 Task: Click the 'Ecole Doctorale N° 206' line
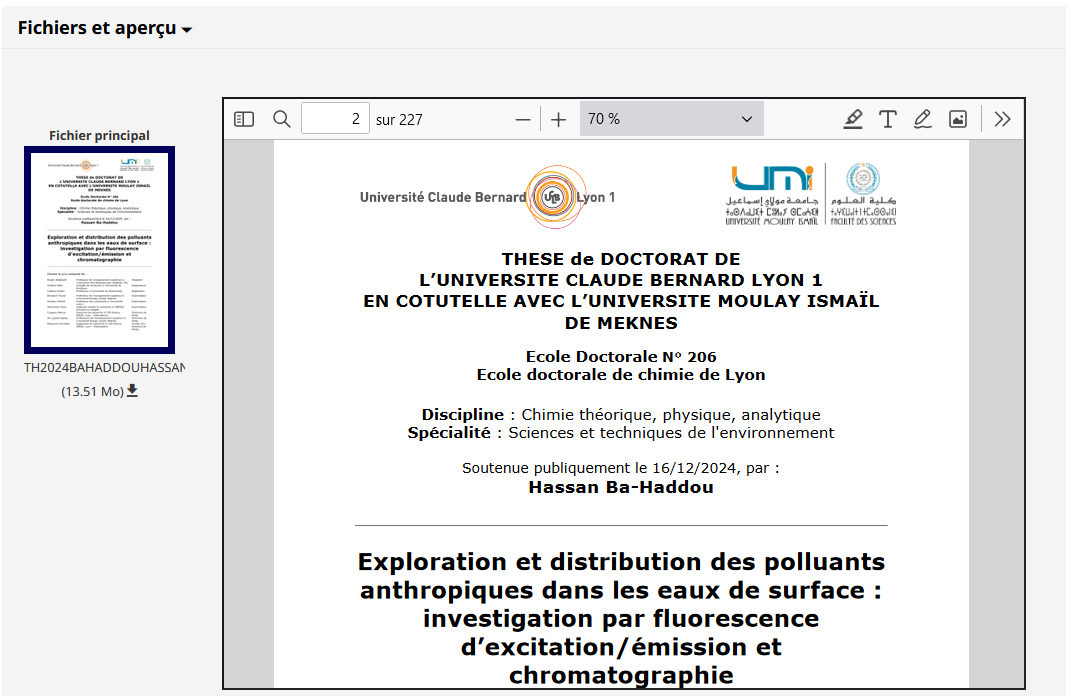click(x=621, y=357)
